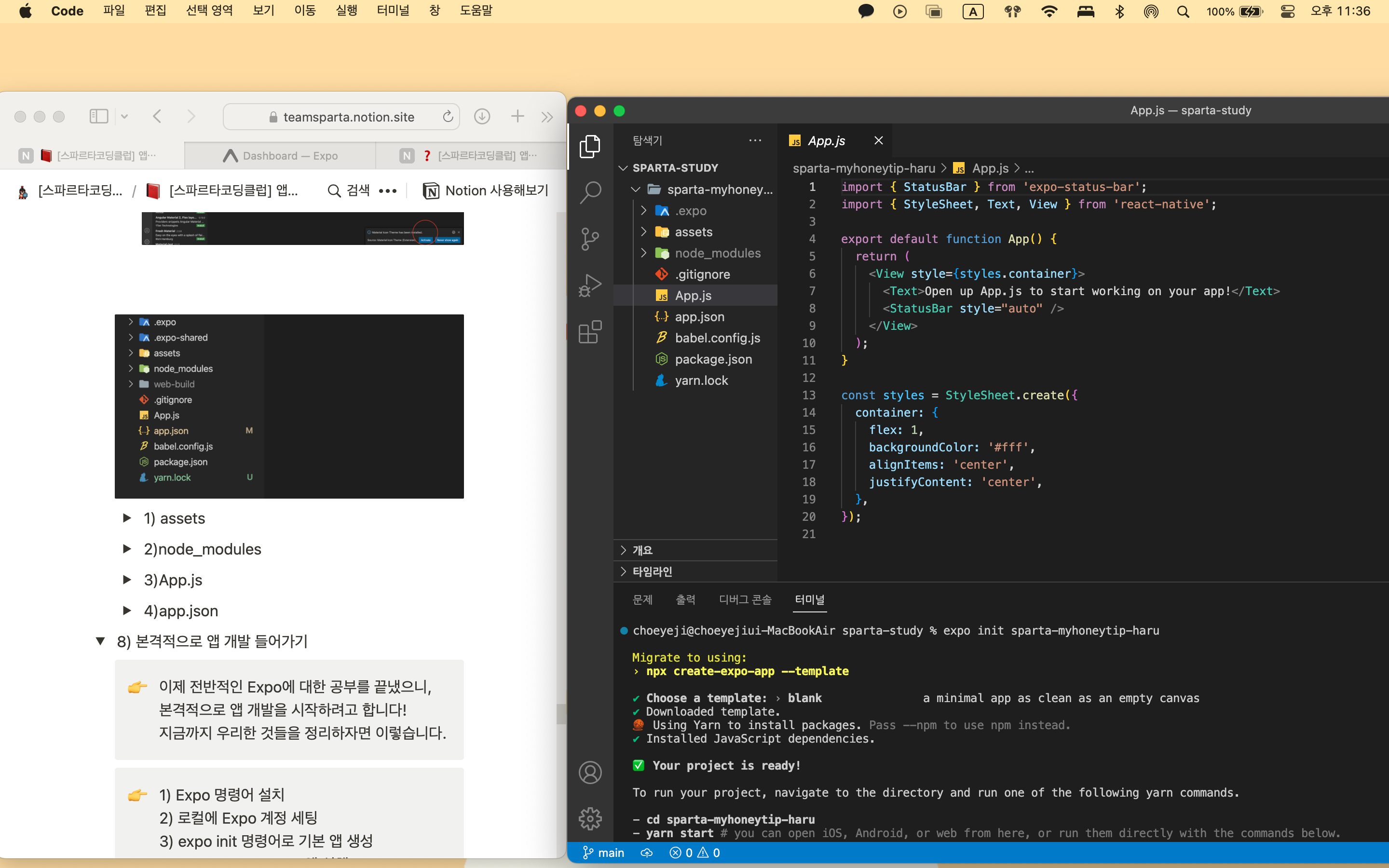Switch to the Dashboard — Expo Safari tab

(x=280, y=156)
